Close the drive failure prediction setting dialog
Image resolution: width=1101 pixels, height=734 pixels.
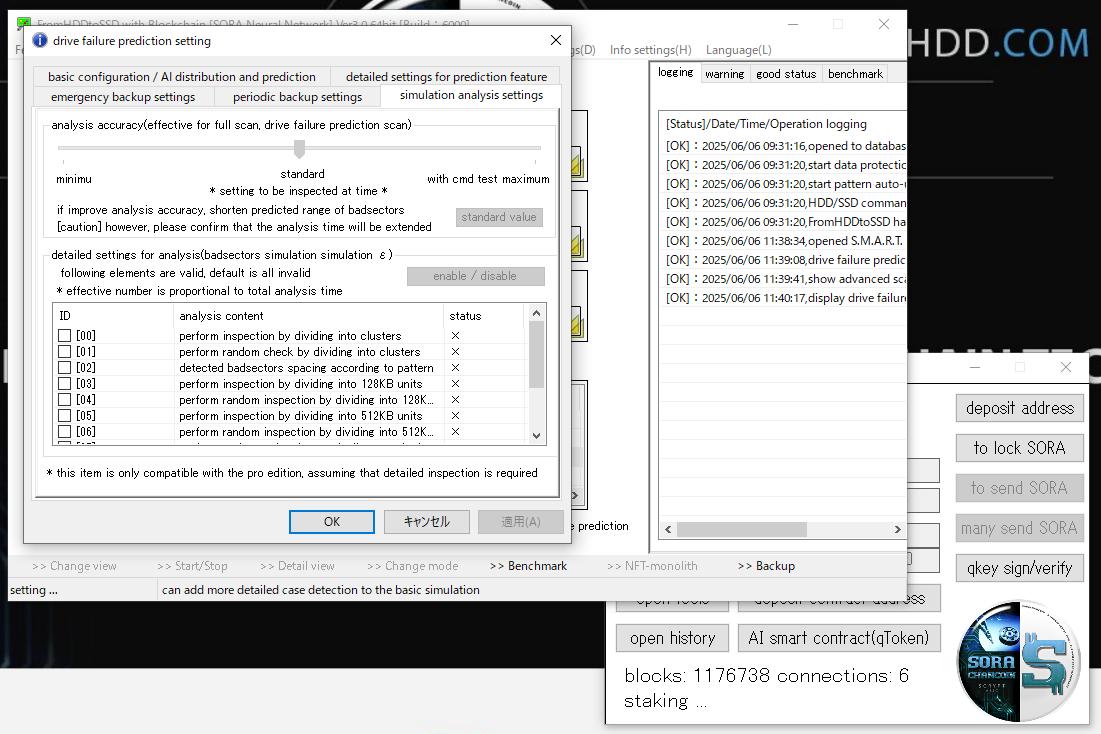tap(555, 40)
